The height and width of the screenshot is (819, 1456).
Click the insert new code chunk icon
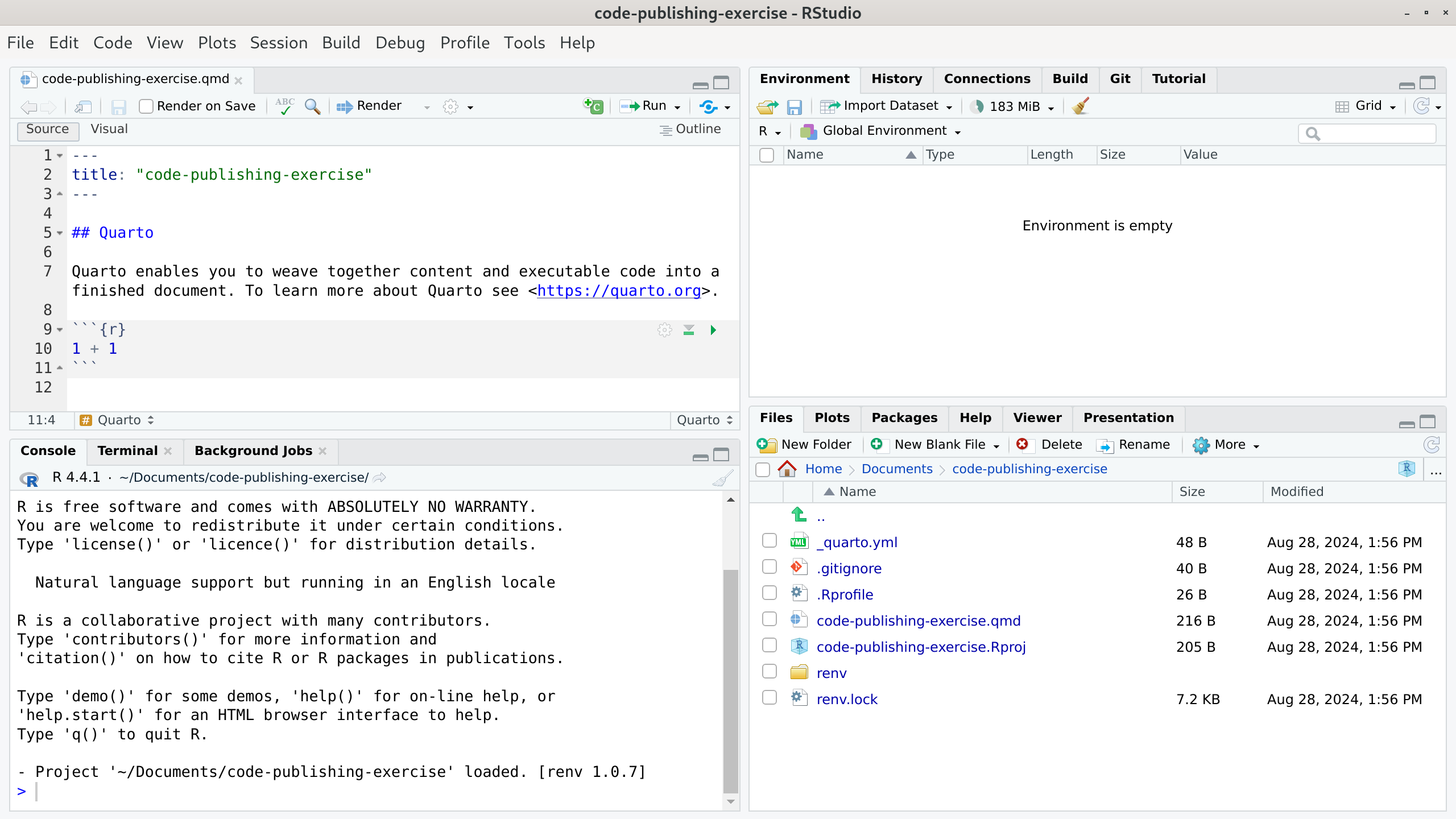593,106
